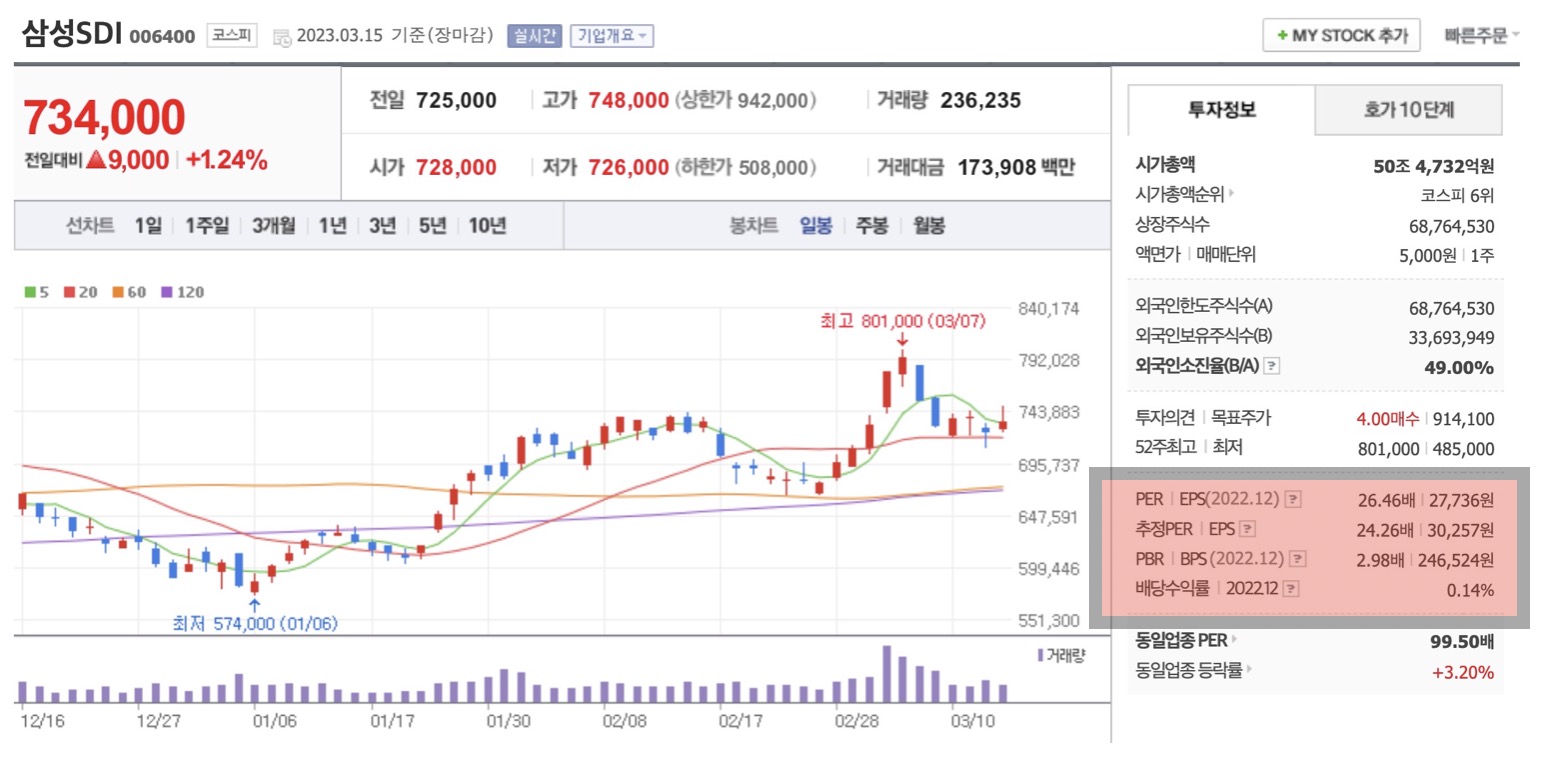Viewport: 1544px width, 758px height.
Task: Select the 1주일 line chart period
Action: (x=207, y=226)
